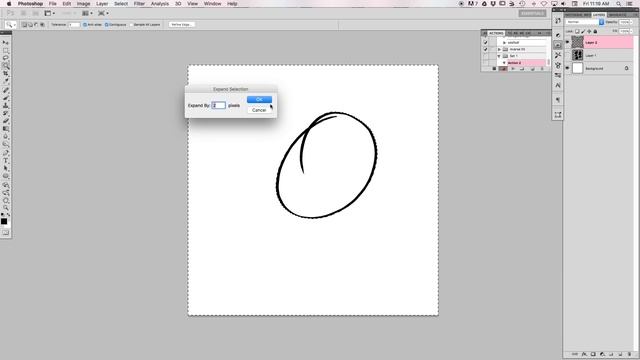Click lock image pixels brush icon

583,31
